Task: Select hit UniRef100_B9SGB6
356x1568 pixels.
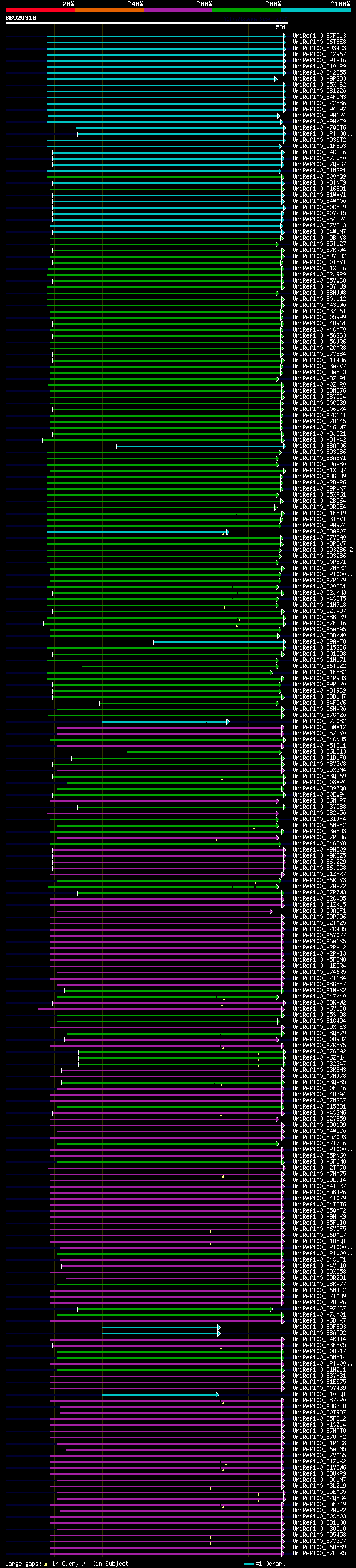Action: [319, 452]
